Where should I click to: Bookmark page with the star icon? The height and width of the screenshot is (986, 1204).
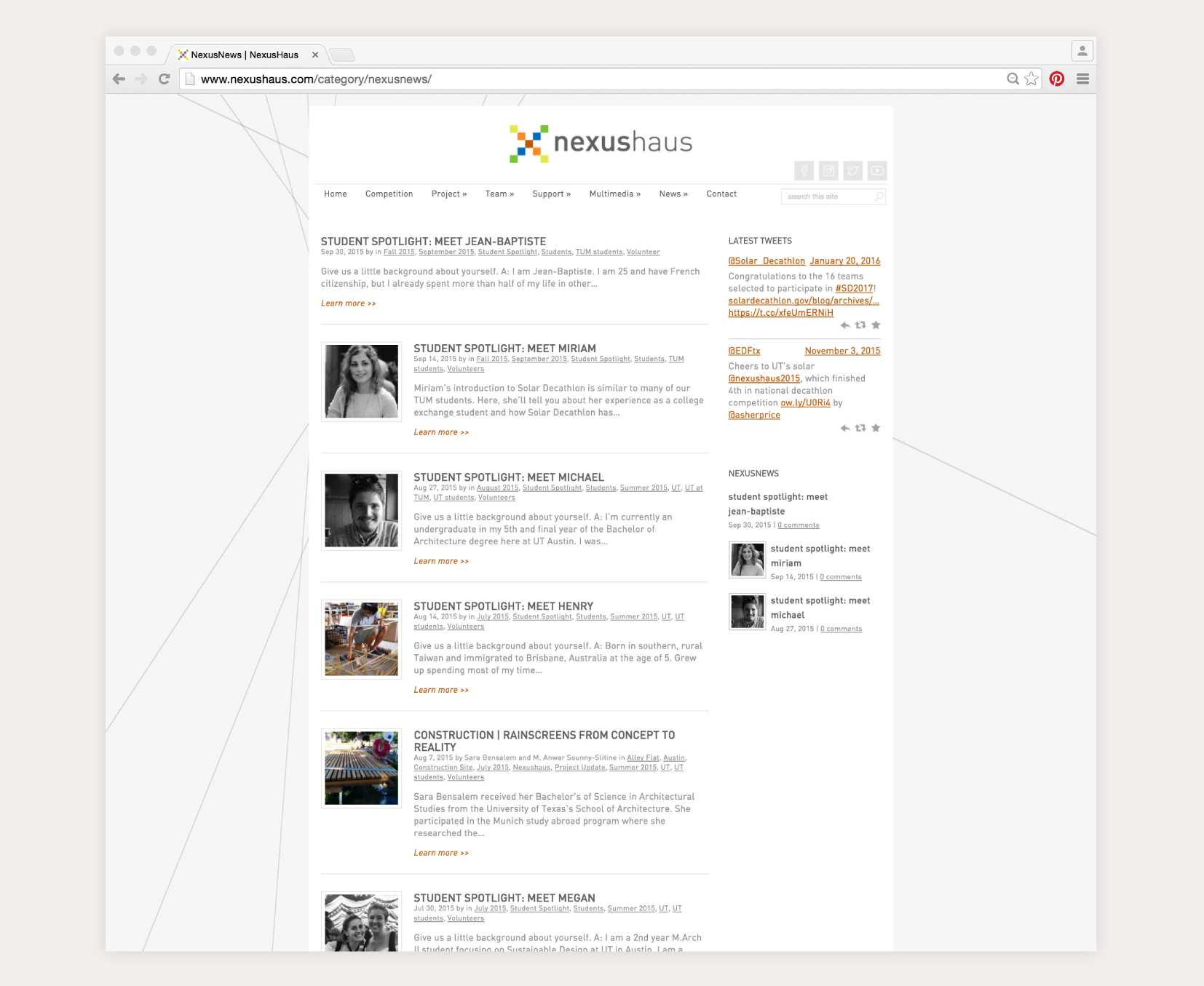pos(1031,79)
